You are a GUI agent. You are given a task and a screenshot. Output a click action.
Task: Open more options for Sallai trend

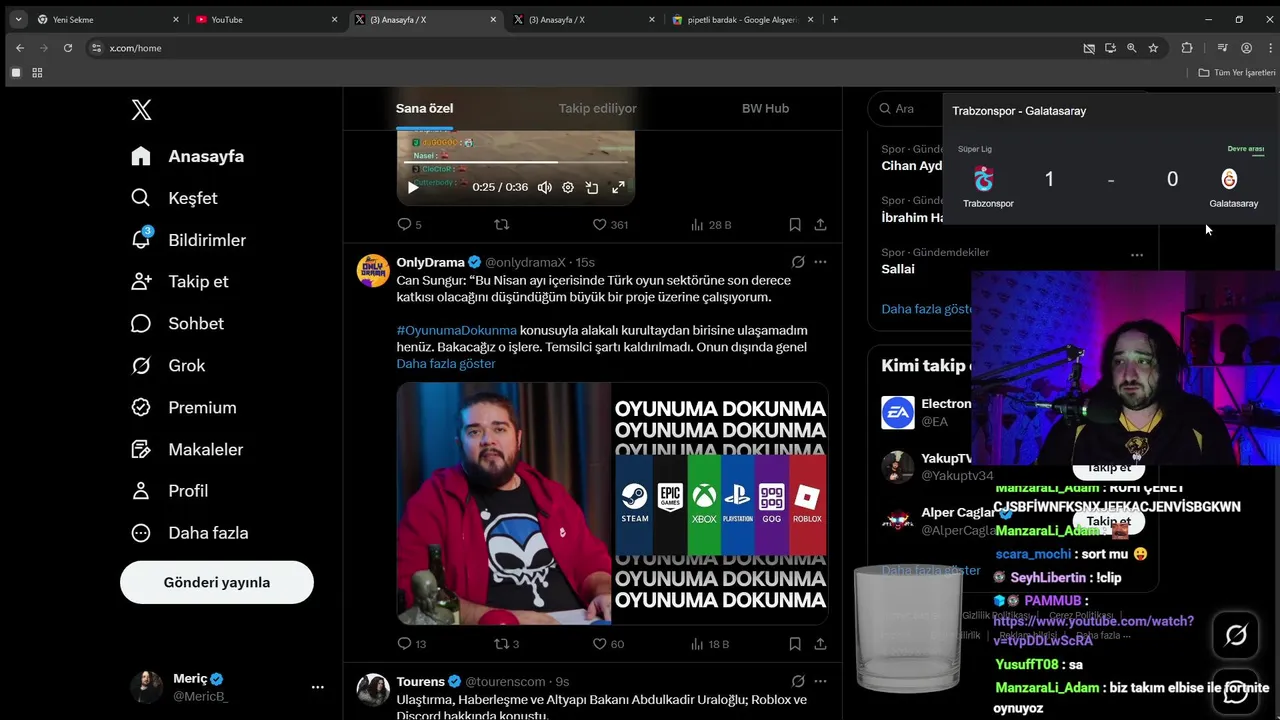pyautogui.click(x=1137, y=254)
